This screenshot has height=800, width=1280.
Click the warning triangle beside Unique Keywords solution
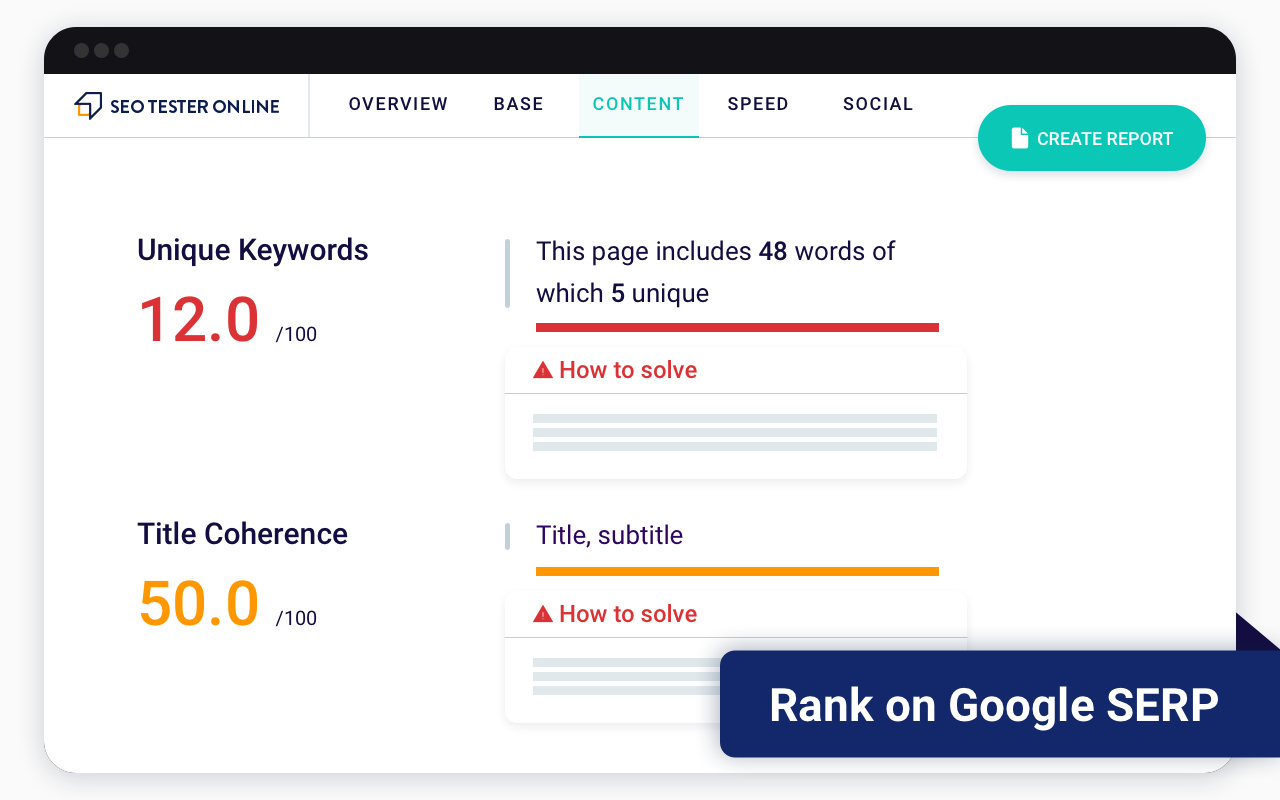(543, 369)
